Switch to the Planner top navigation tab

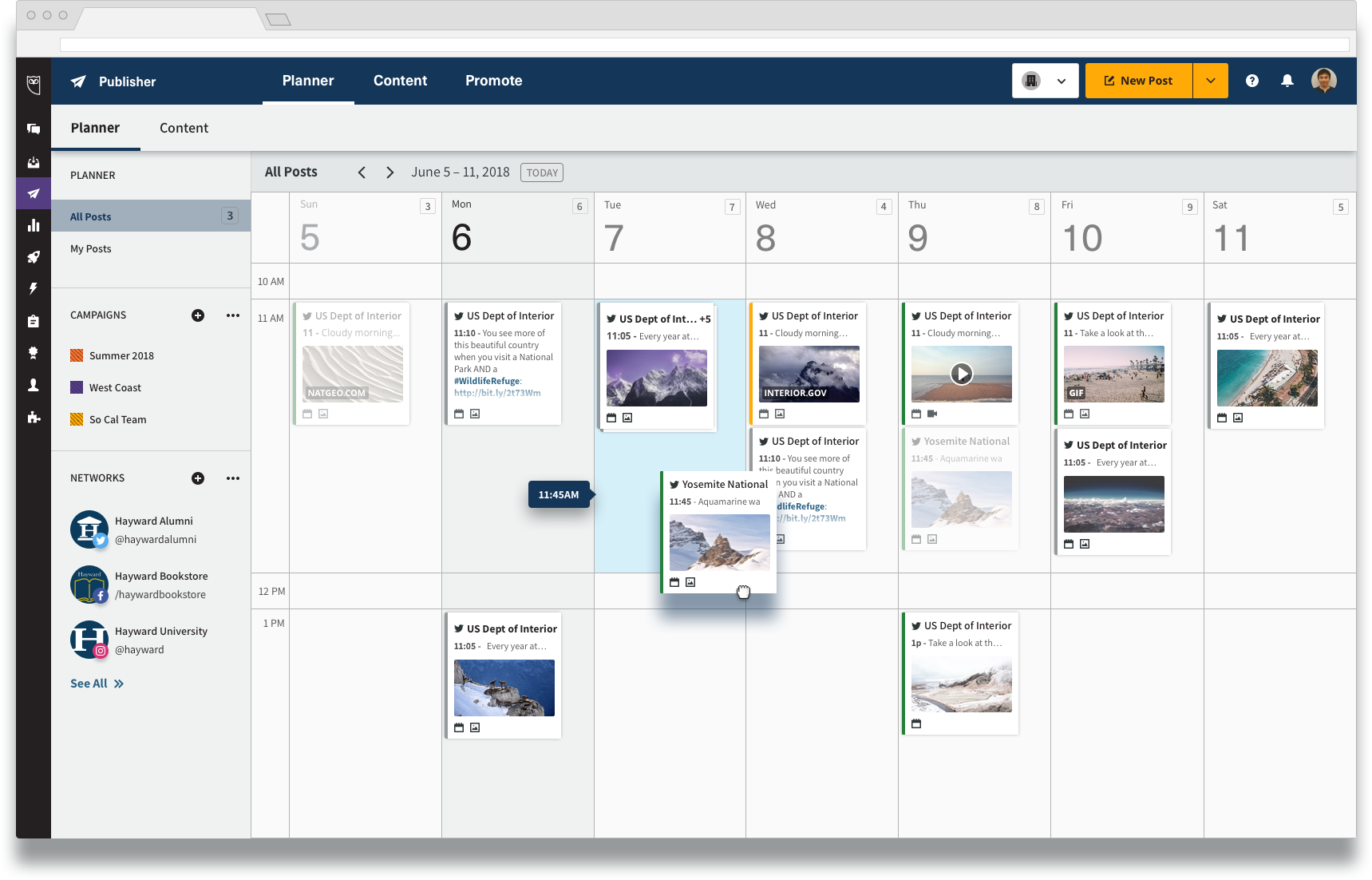click(308, 81)
